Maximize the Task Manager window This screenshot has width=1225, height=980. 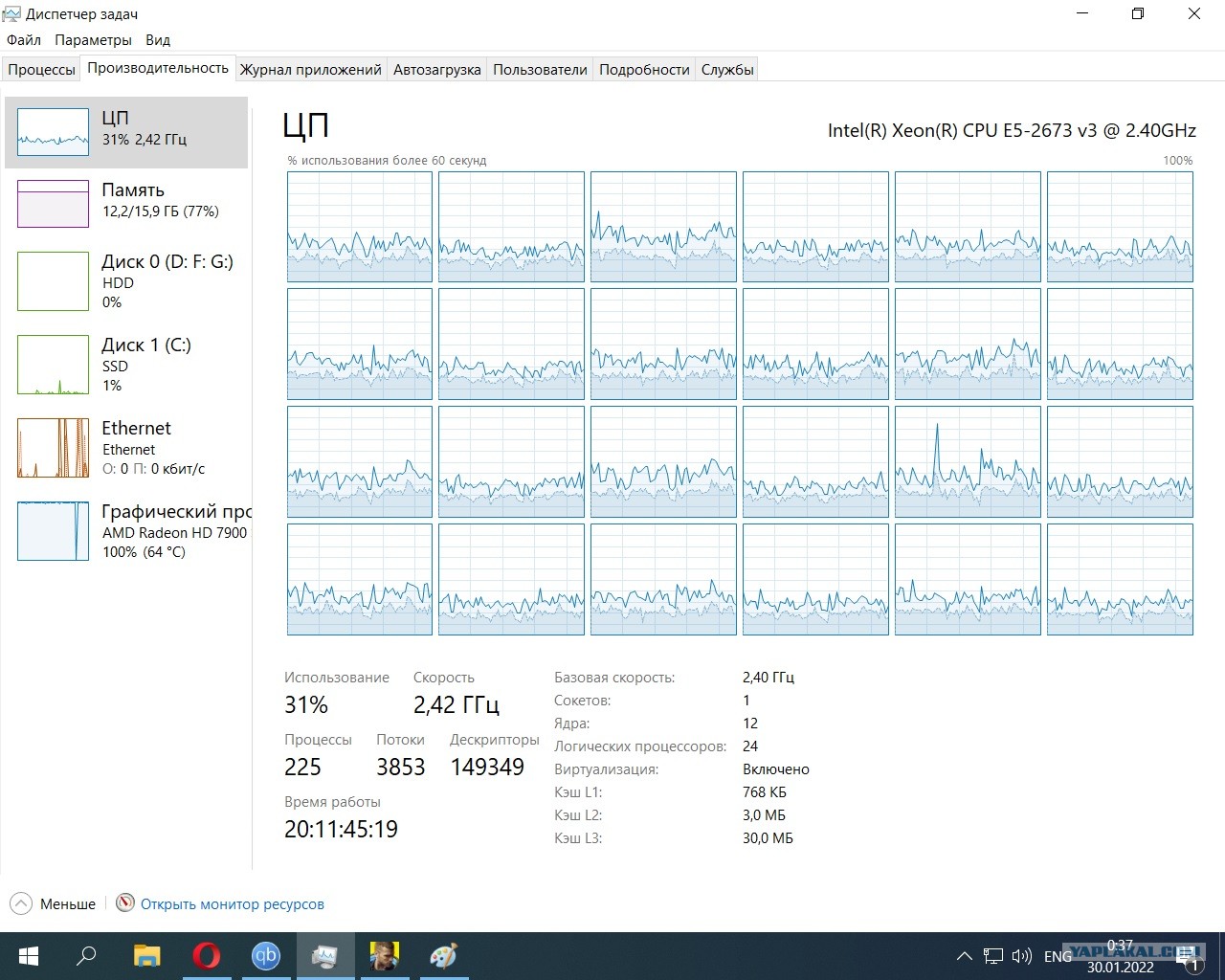point(1138,14)
